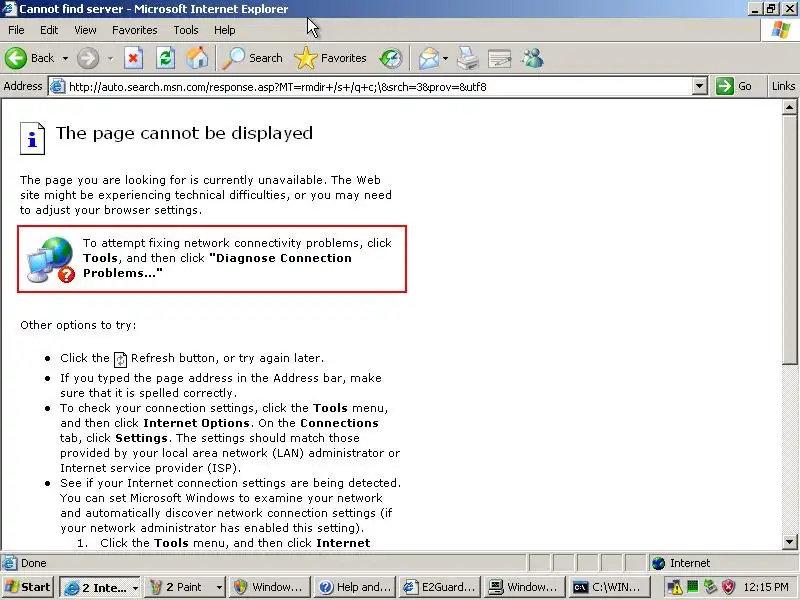Open the Forward history dropdown arrow

(111, 59)
